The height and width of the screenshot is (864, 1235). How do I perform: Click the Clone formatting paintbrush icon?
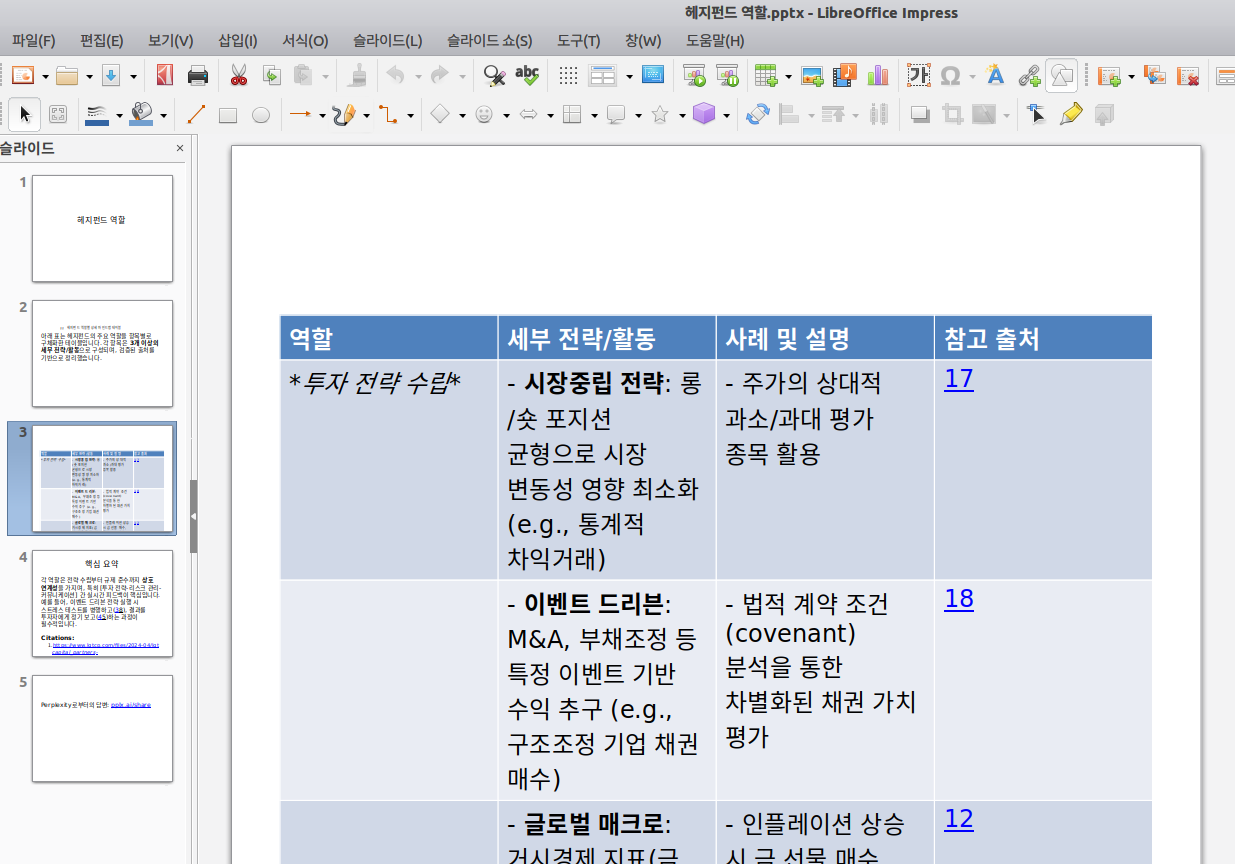pos(359,75)
